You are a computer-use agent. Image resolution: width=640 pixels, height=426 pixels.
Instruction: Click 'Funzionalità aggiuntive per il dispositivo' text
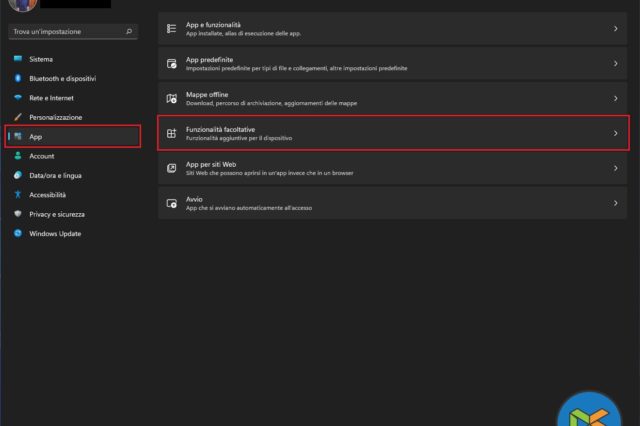239,138
